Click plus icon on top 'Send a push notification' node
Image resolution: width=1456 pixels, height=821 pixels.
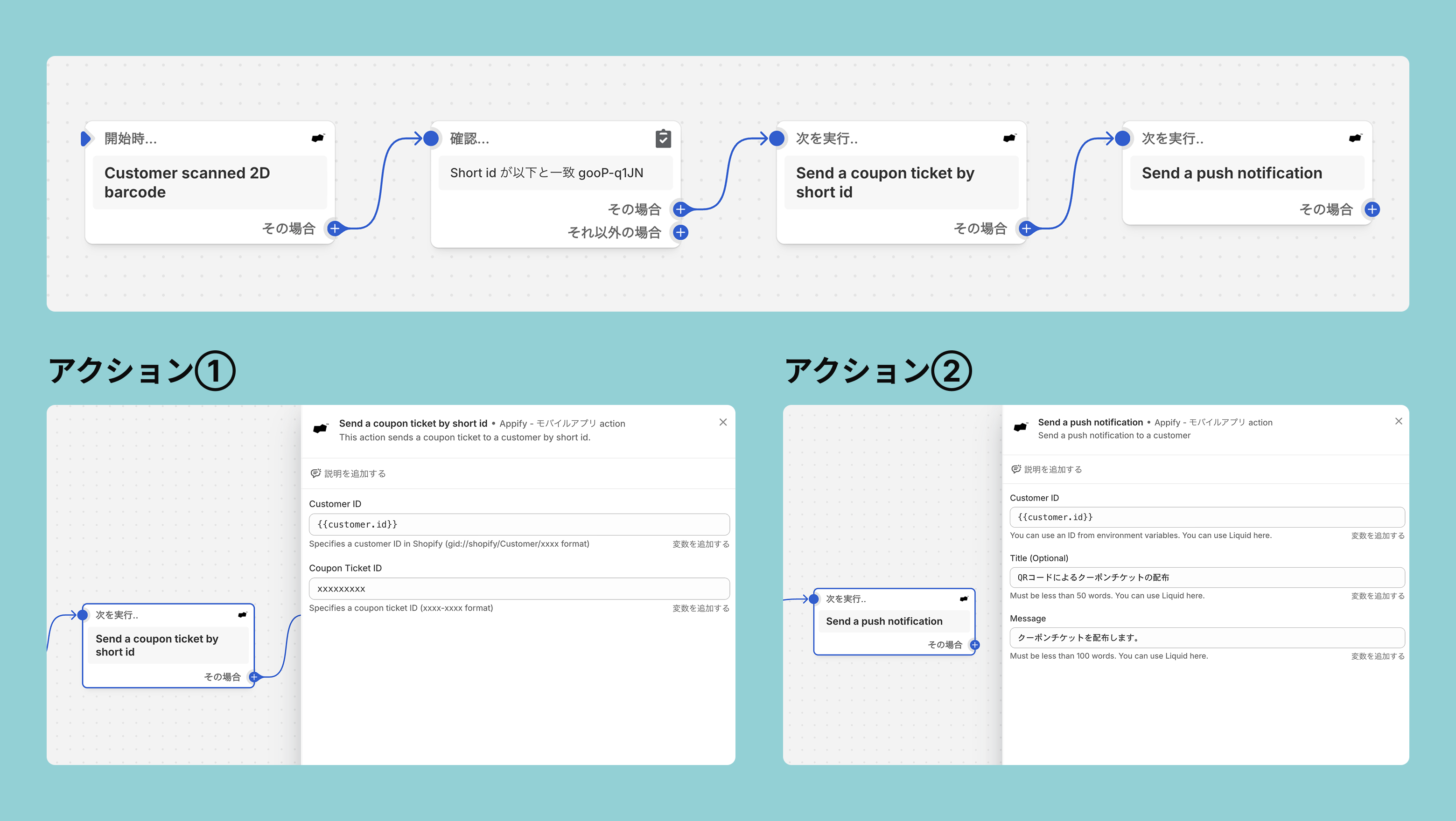coord(1372,209)
